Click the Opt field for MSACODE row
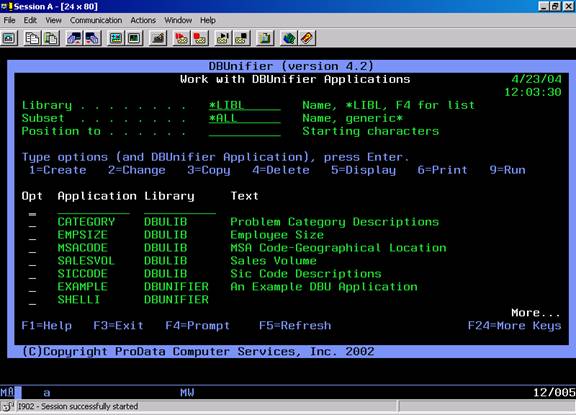Image resolution: width=576 pixels, height=415 pixels. 32,248
